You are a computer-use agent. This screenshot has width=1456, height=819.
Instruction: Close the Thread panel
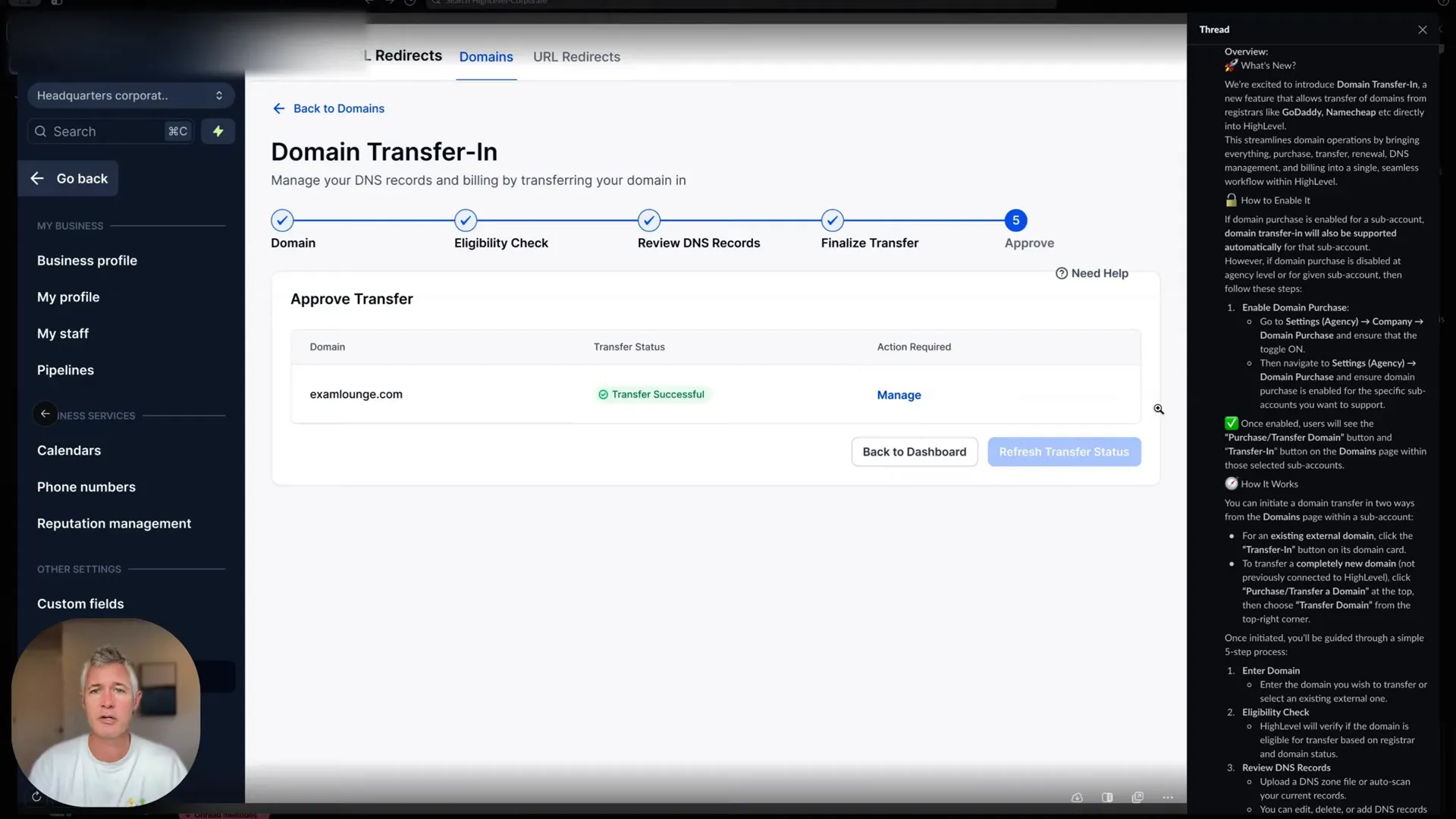[1423, 30]
